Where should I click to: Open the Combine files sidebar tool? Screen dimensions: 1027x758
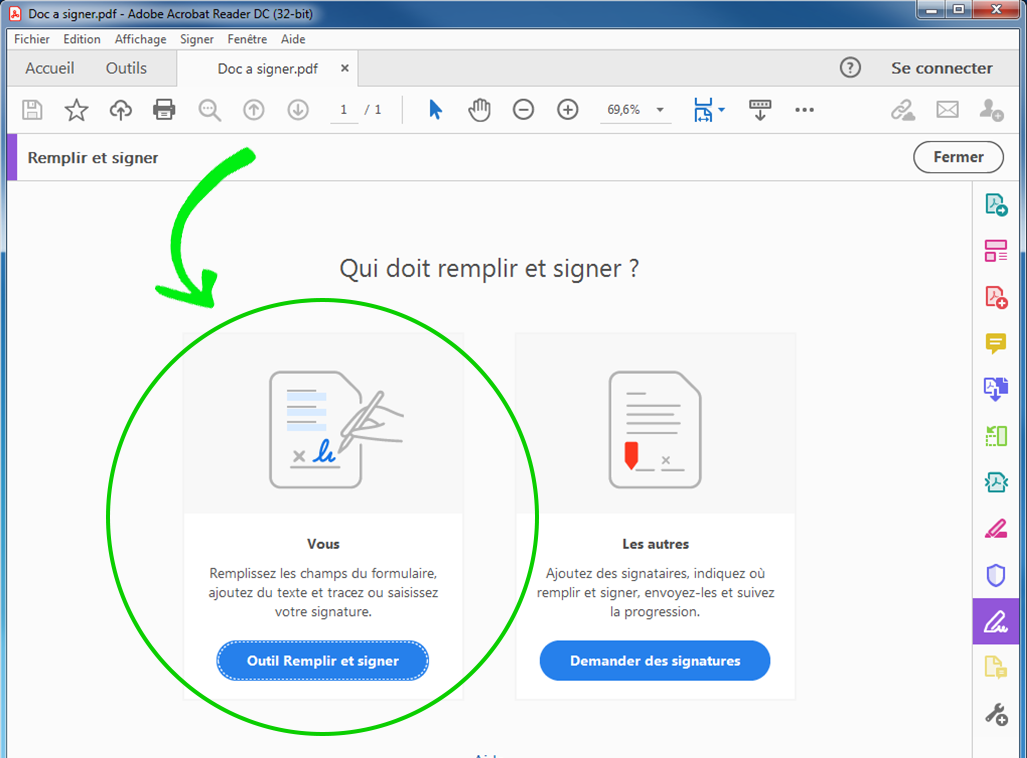(996, 389)
